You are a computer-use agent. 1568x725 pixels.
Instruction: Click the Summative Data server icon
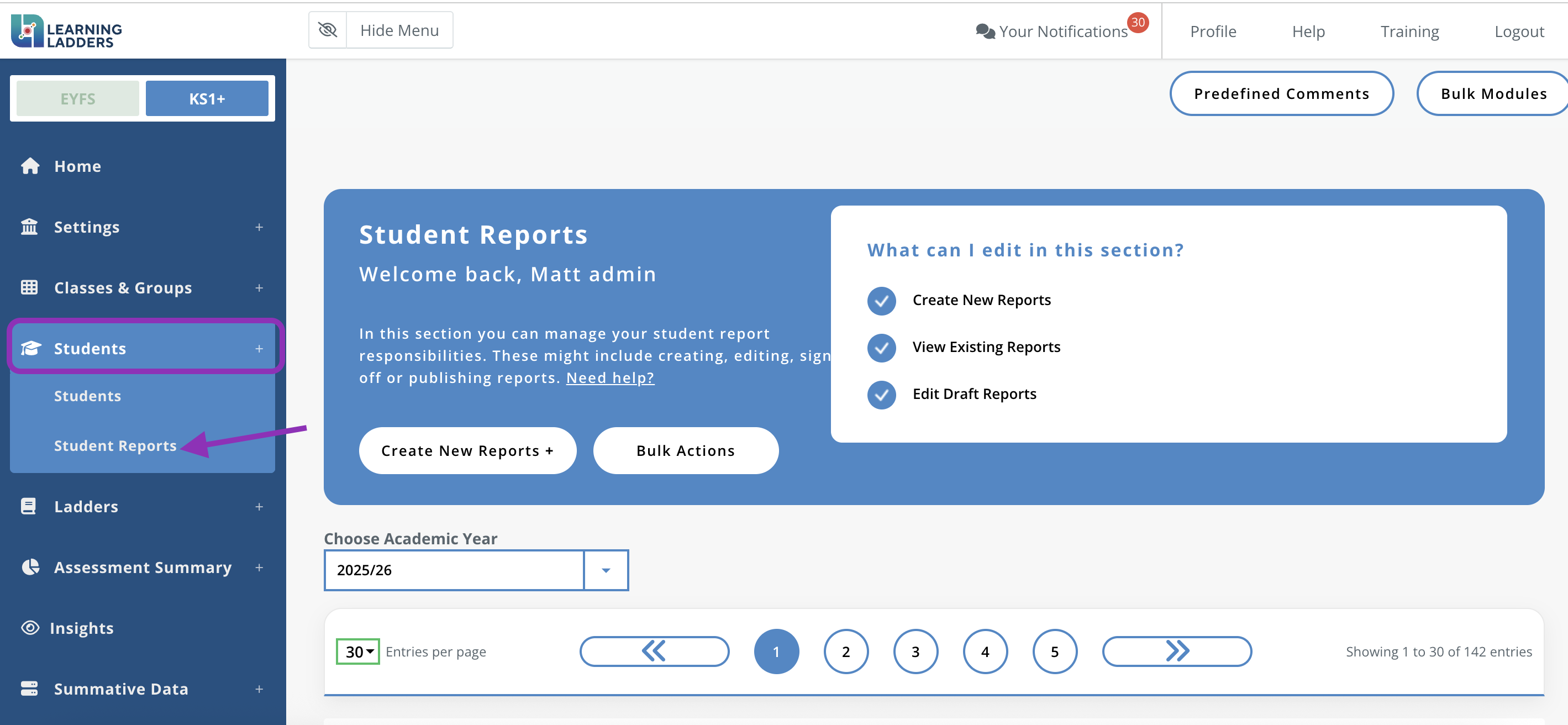pyautogui.click(x=29, y=689)
